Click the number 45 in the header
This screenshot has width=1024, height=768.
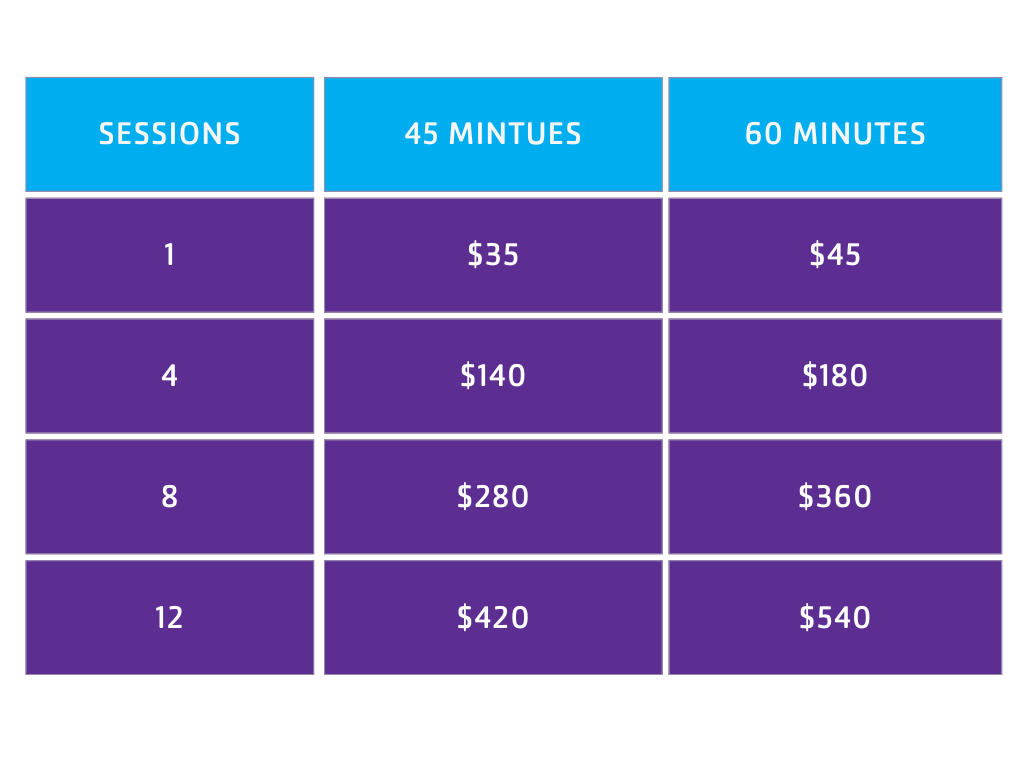pyautogui.click(x=421, y=134)
